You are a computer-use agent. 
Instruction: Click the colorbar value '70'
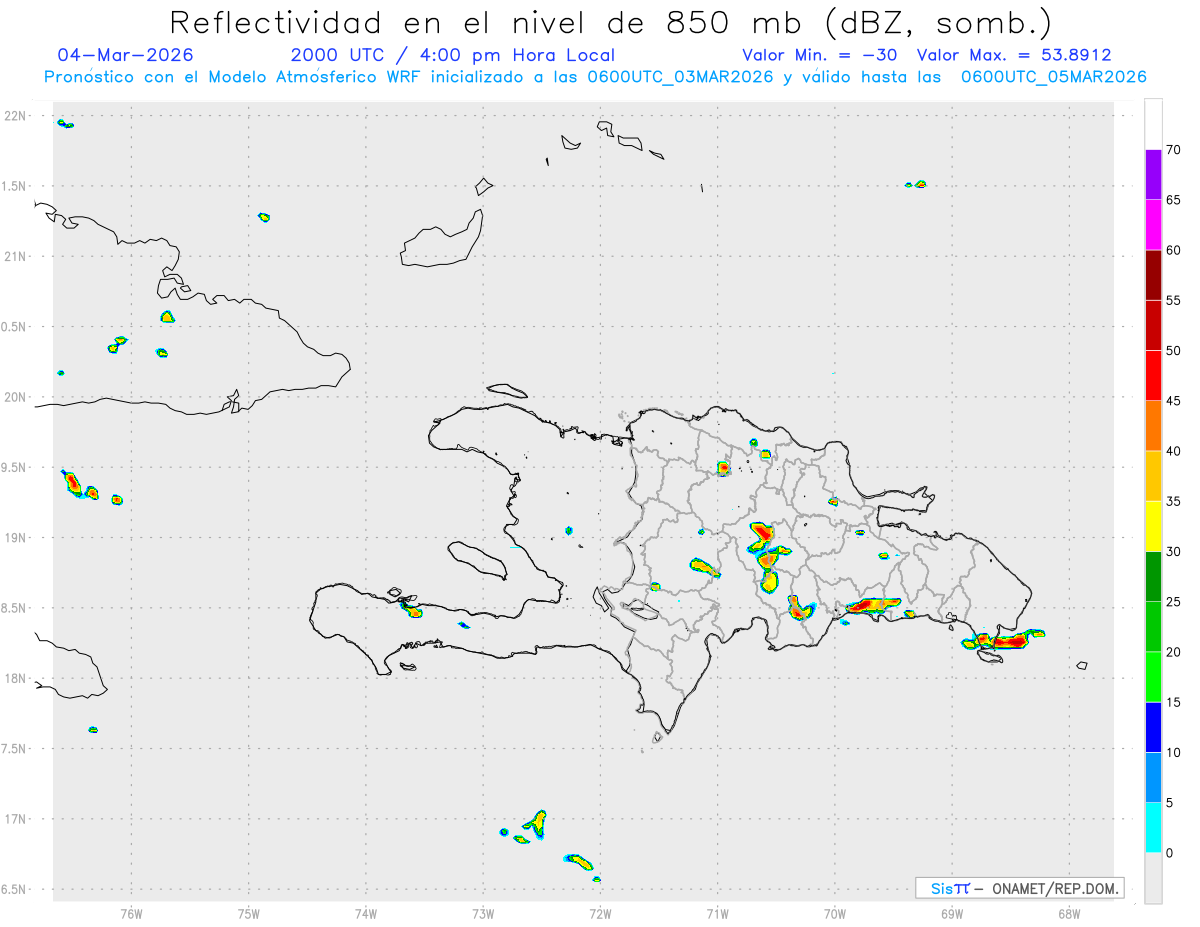coord(1173,150)
